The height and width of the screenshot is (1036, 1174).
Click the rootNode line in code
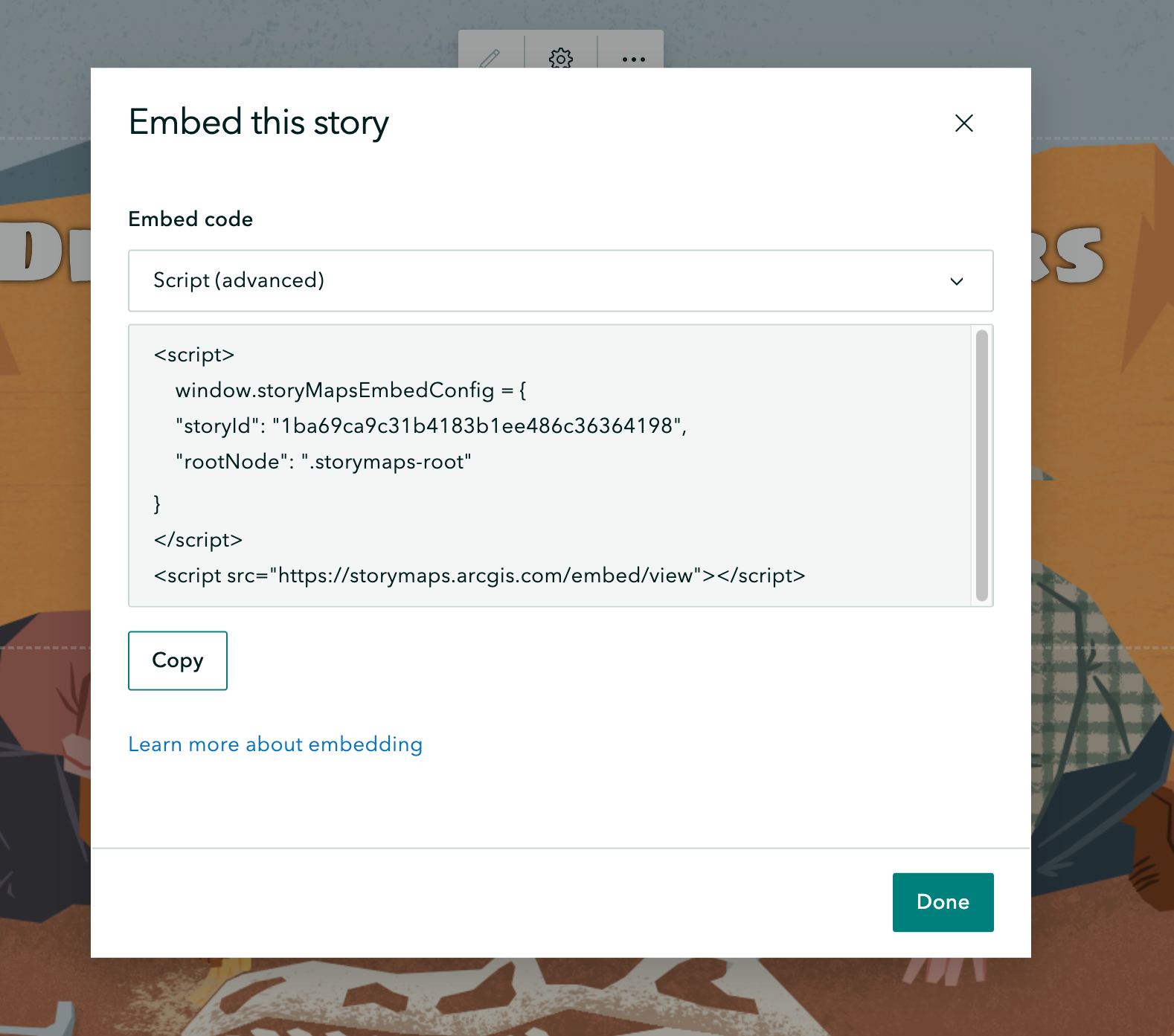[324, 462]
